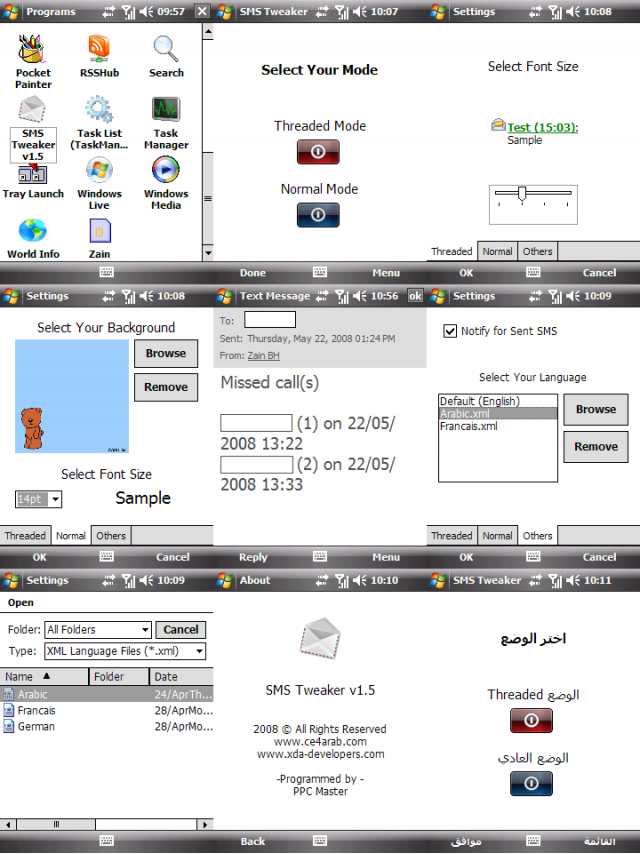The height and width of the screenshot is (854, 640).
Task: Sort the Open dialog list by the Date column
Action: (x=181, y=676)
